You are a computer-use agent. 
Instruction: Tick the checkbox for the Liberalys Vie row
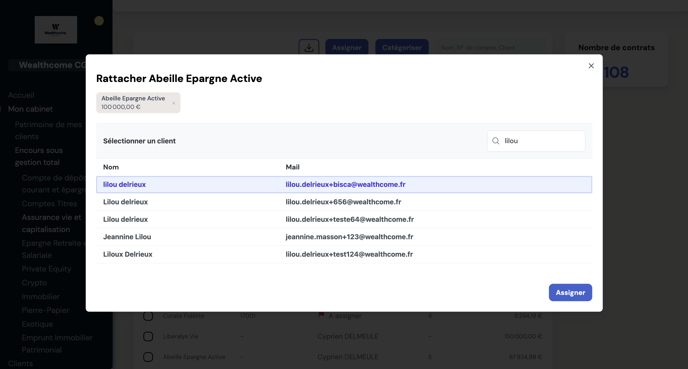[x=148, y=337]
